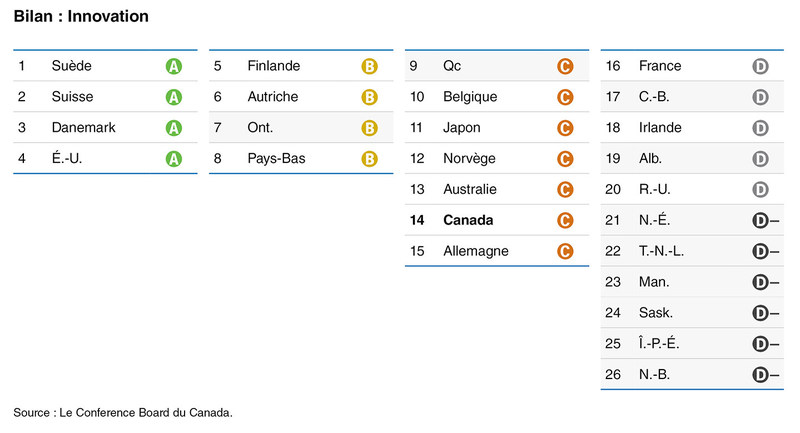Click the C badge beside Allemagne
Viewport: 800px width, 433px height.
(x=565, y=251)
